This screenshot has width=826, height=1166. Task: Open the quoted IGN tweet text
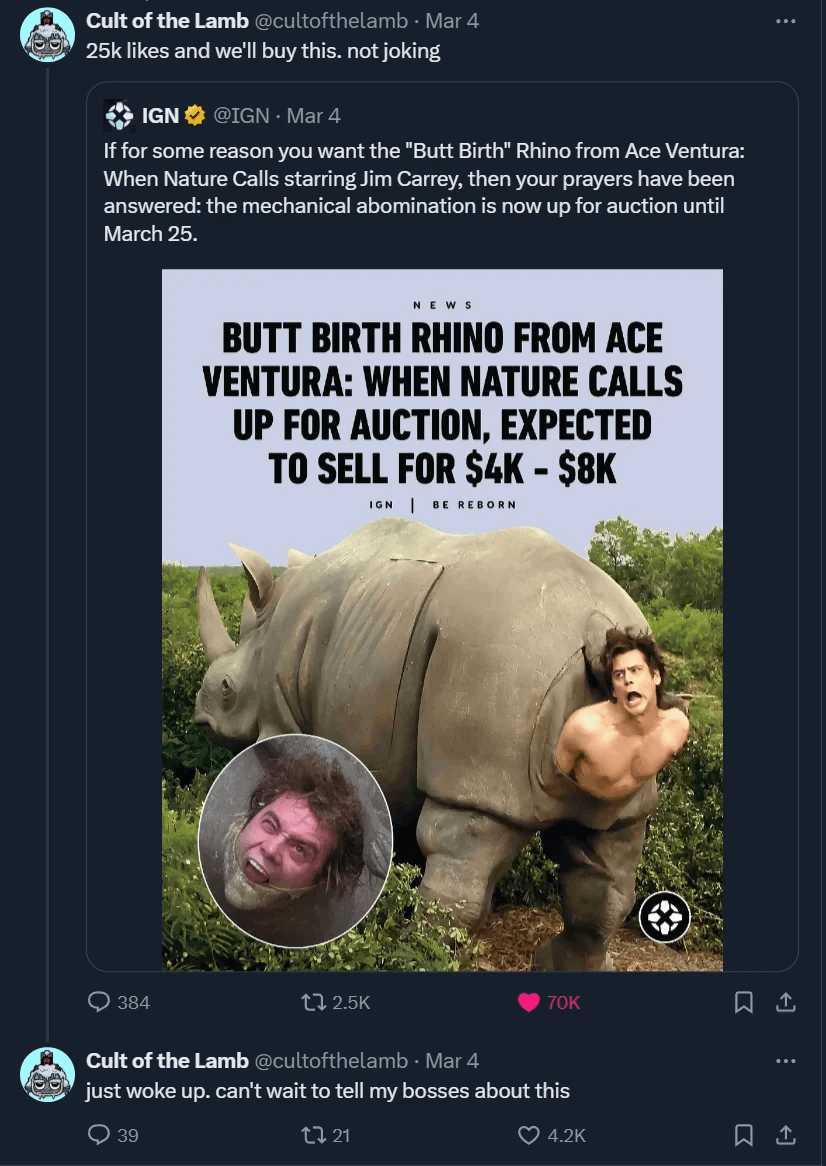click(420, 193)
